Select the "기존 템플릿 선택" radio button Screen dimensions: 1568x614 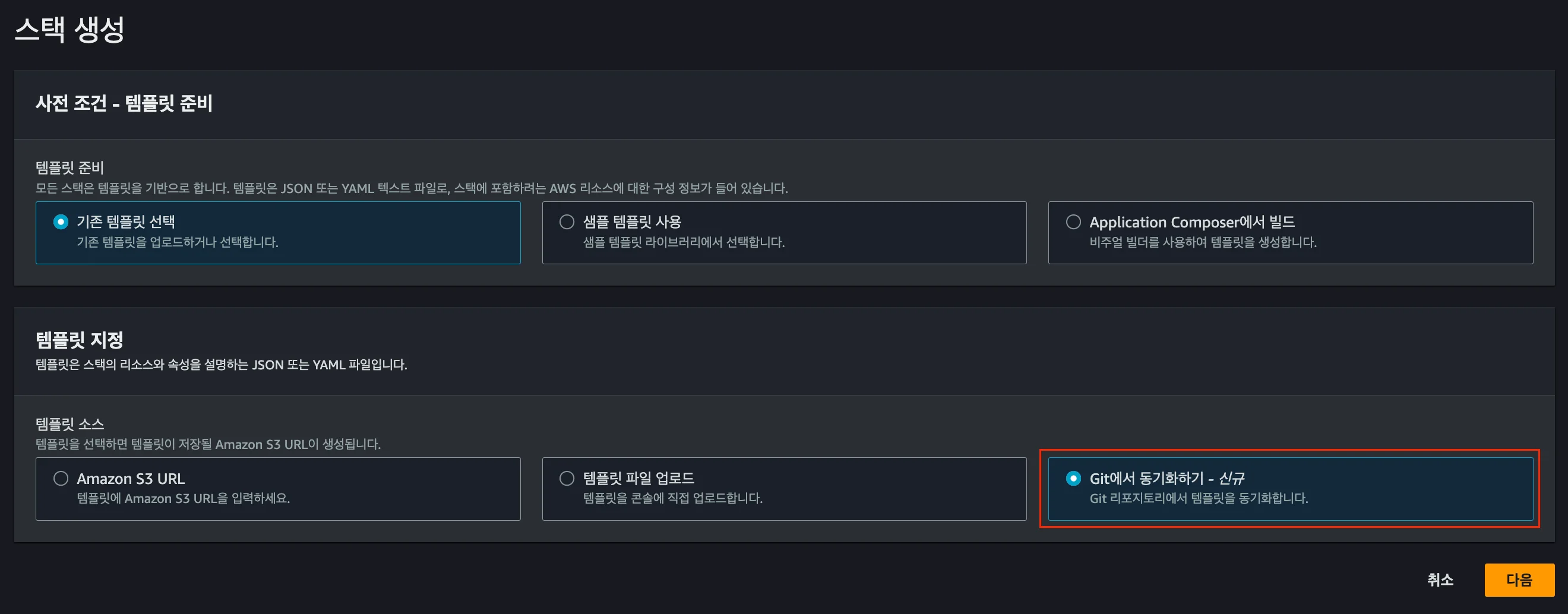[x=60, y=221]
